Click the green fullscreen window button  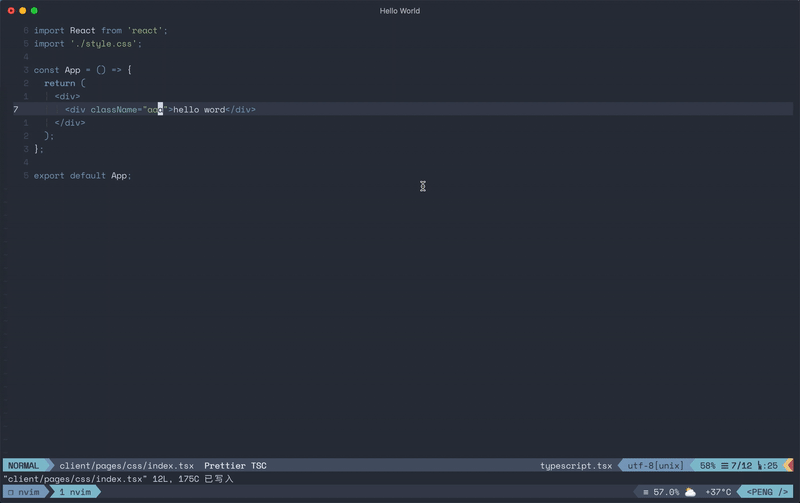click(34, 11)
